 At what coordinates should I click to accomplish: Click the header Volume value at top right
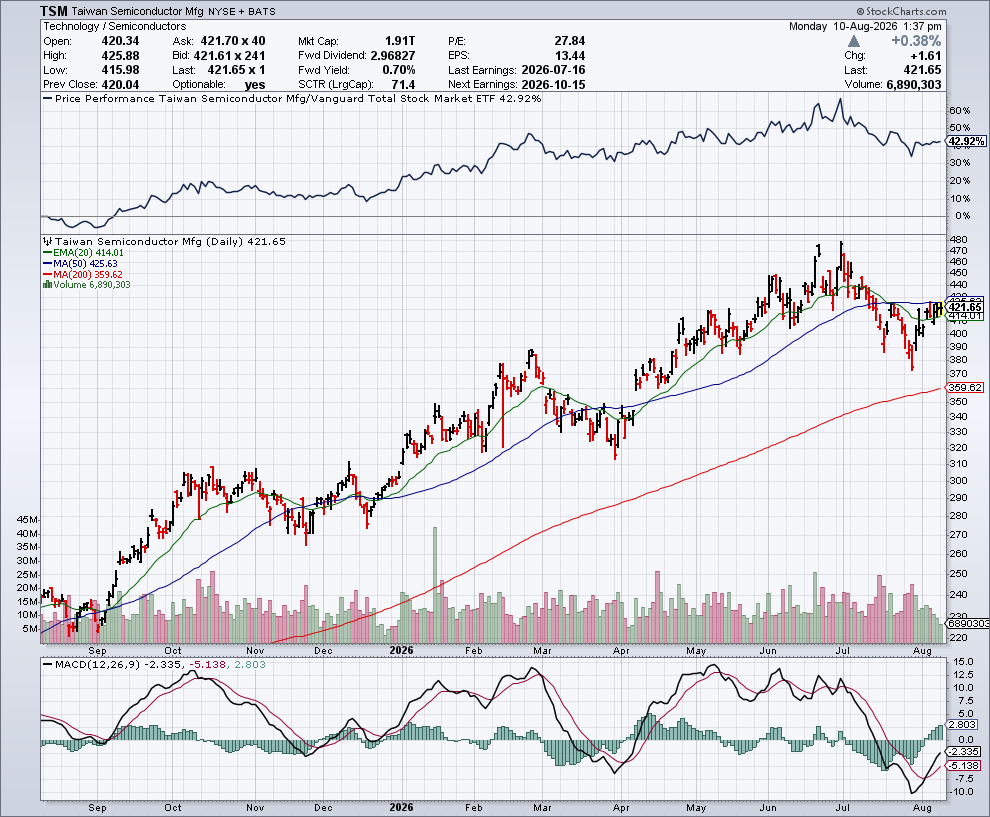pyautogui.click(x=914, y=85)
